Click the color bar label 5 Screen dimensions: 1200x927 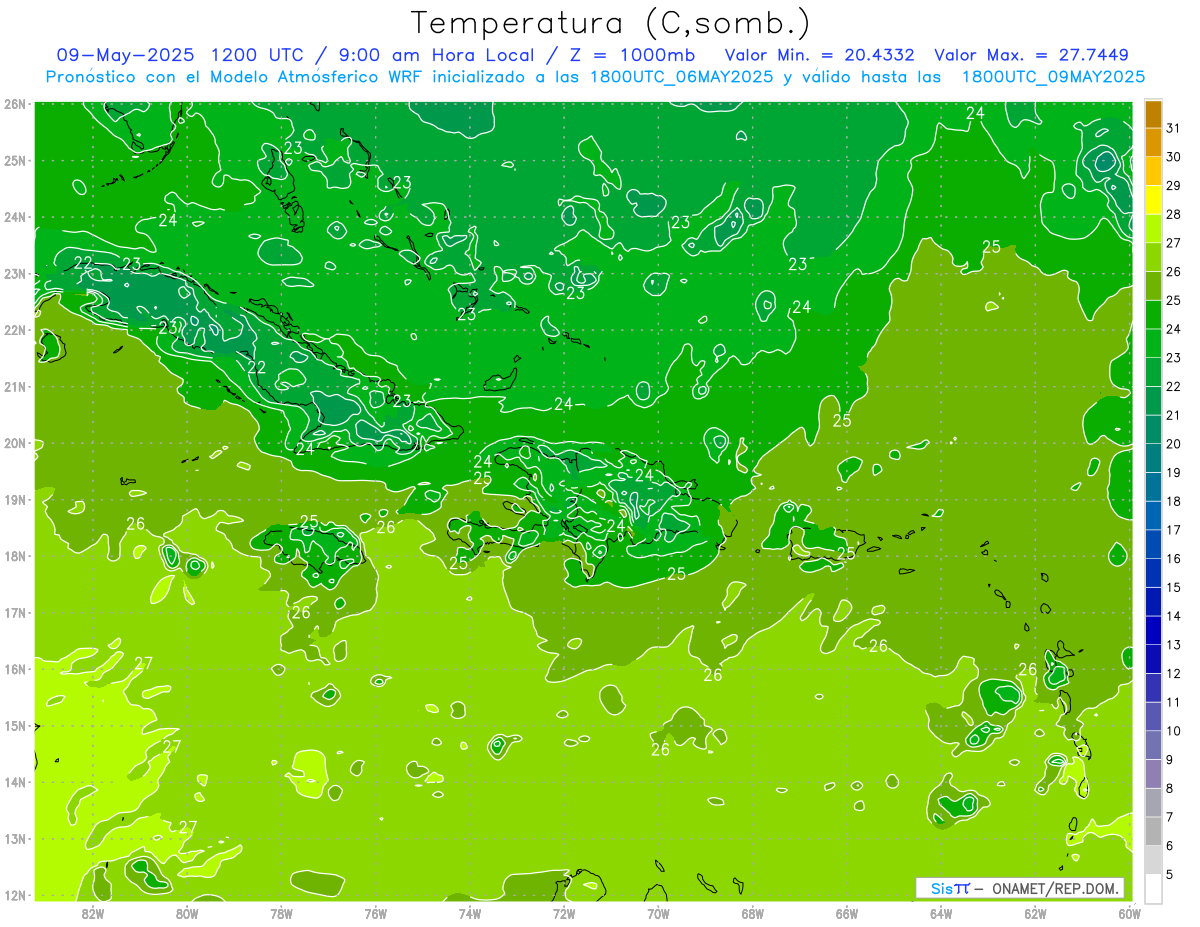point(1169,874)
